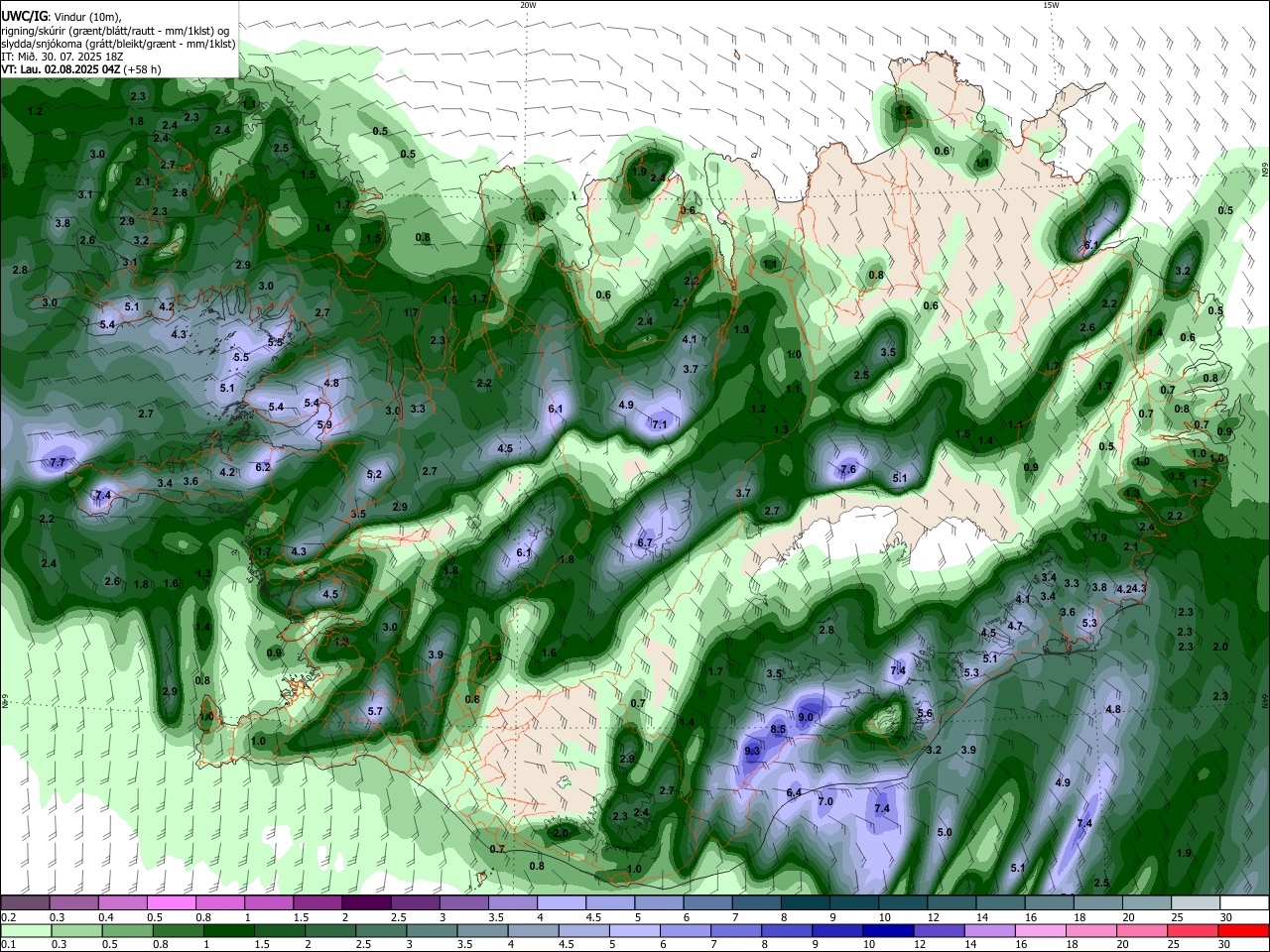
Task: Select the 7.6 precipitation value
Action: pyautogui.click(x=848, y=469)
